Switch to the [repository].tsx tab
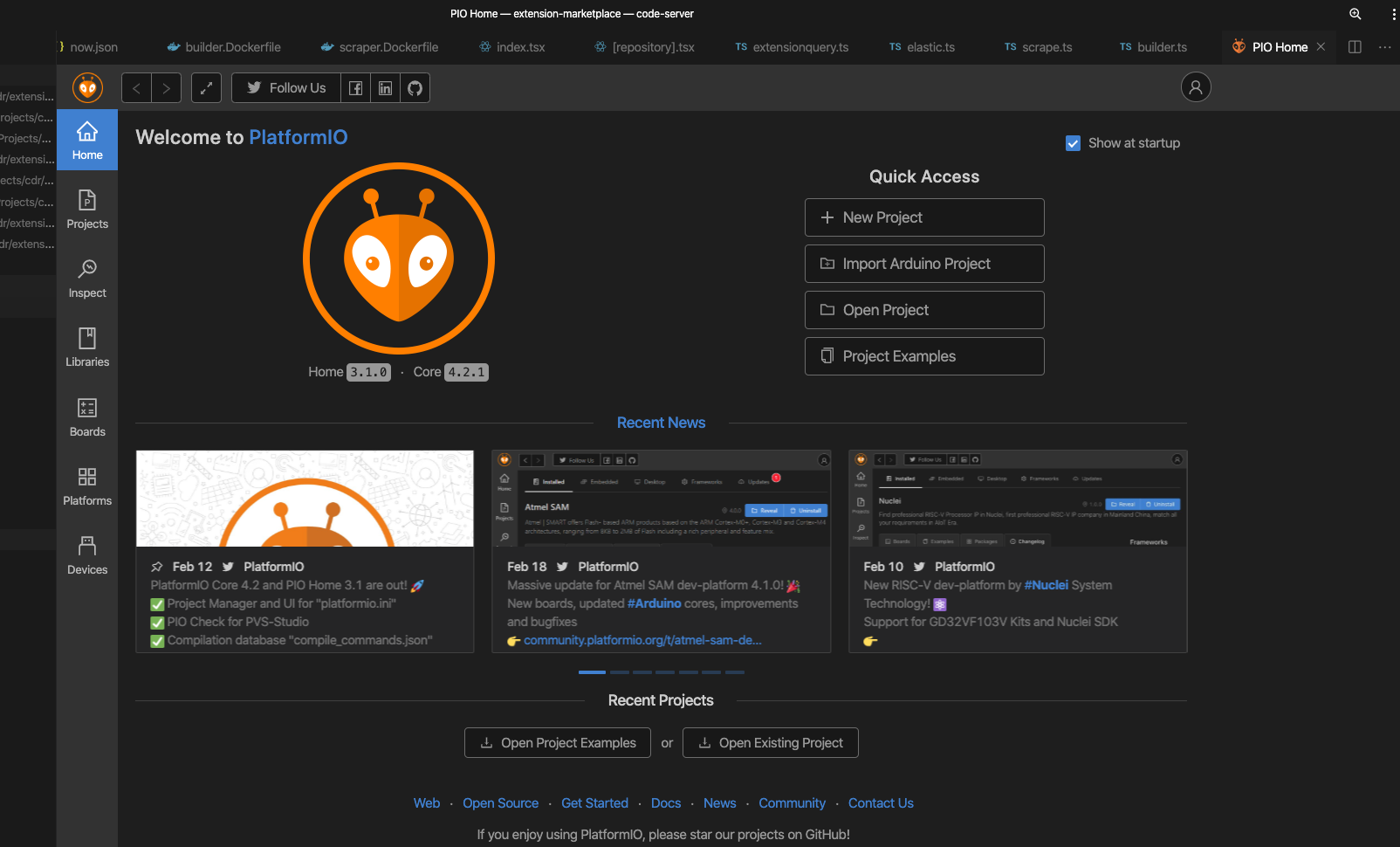 pos(644,47)
